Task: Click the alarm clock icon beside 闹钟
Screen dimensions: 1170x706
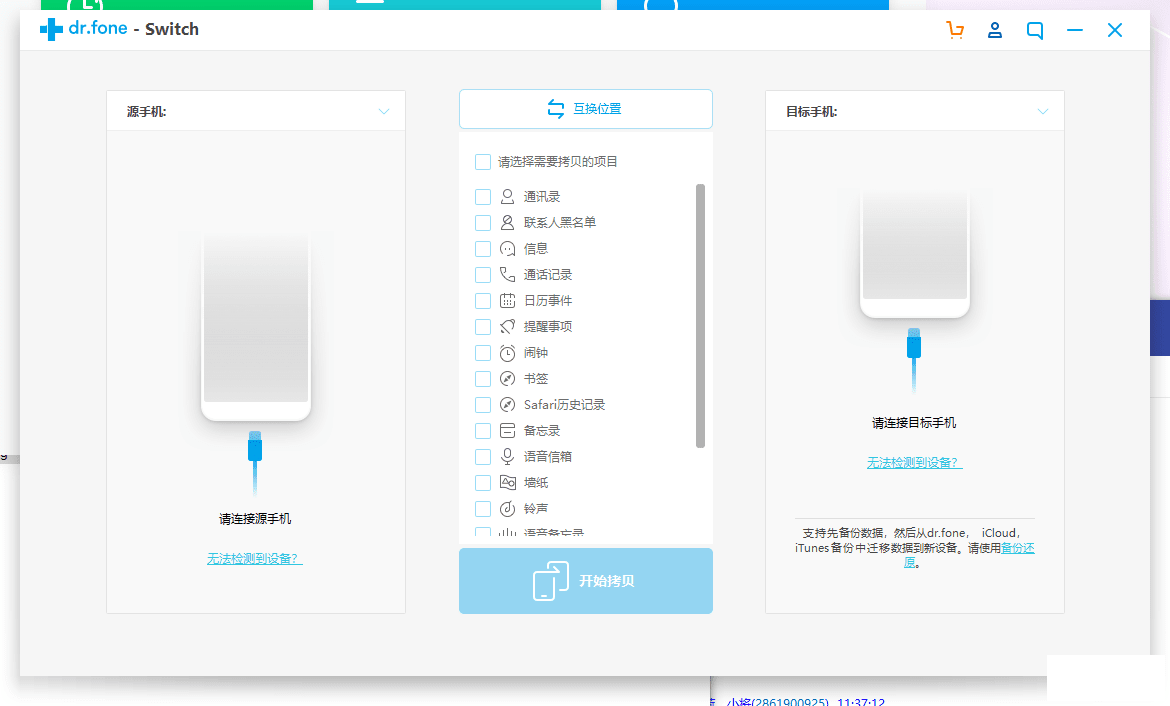Action: pos(507,352)
